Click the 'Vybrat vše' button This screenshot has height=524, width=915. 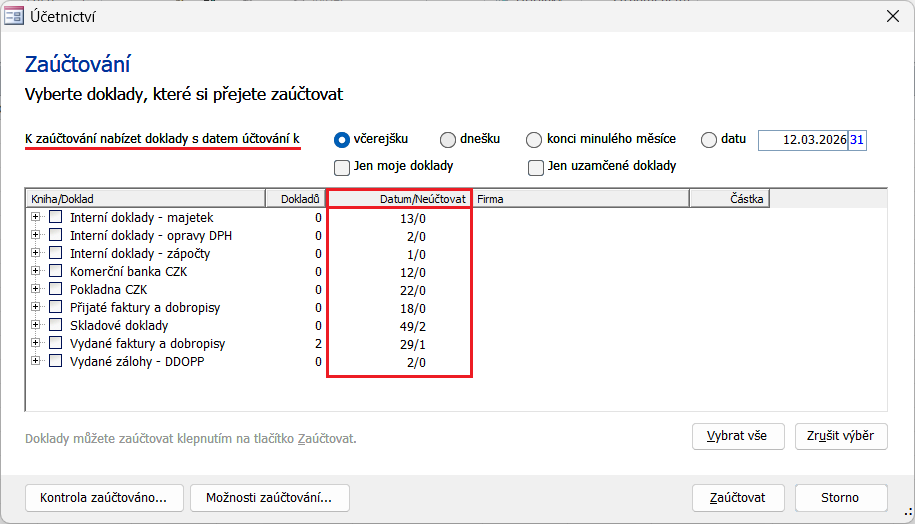(x=738, y=436)
